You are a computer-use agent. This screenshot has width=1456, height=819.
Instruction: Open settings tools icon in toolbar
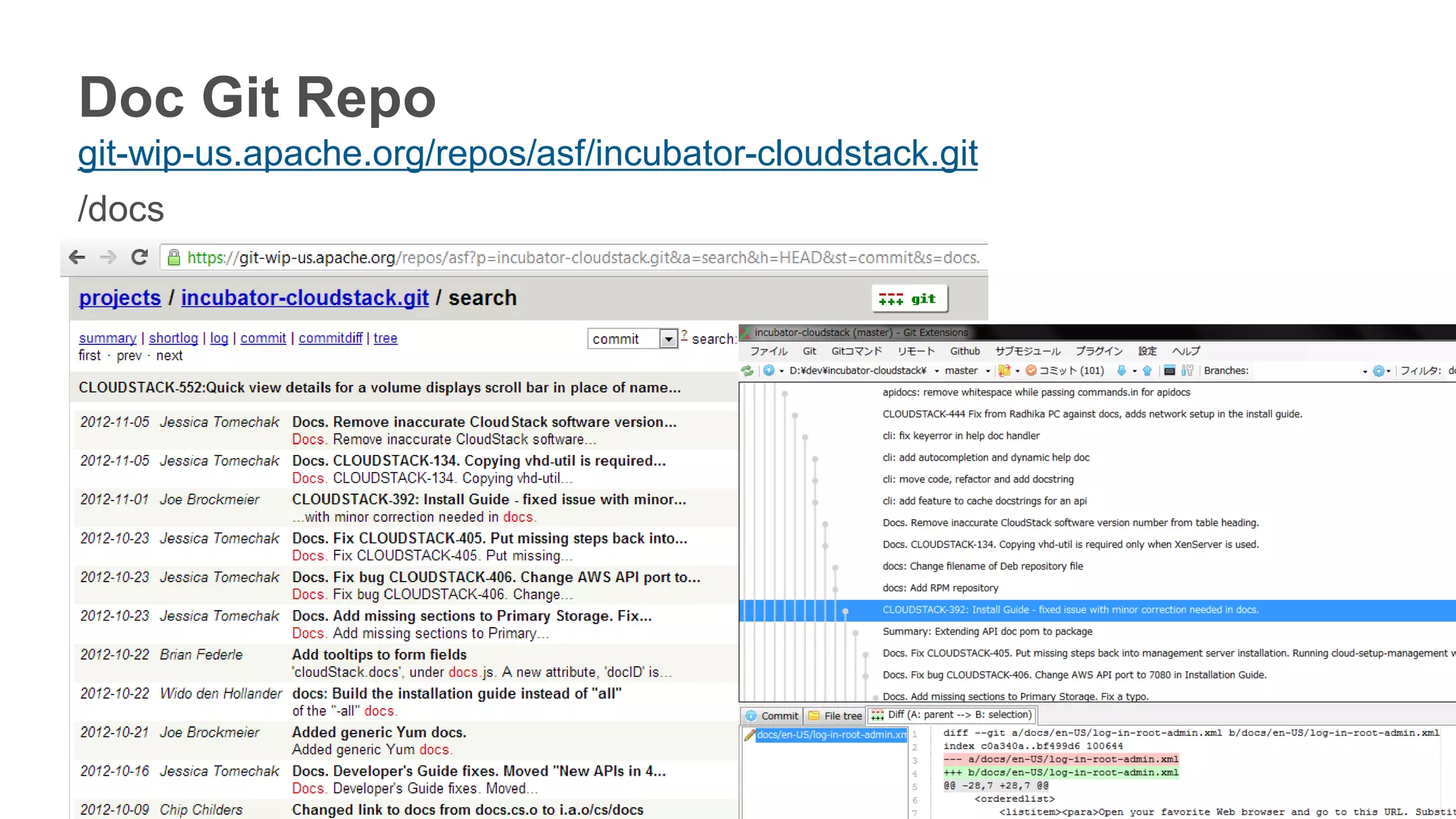coord(1187,370)
